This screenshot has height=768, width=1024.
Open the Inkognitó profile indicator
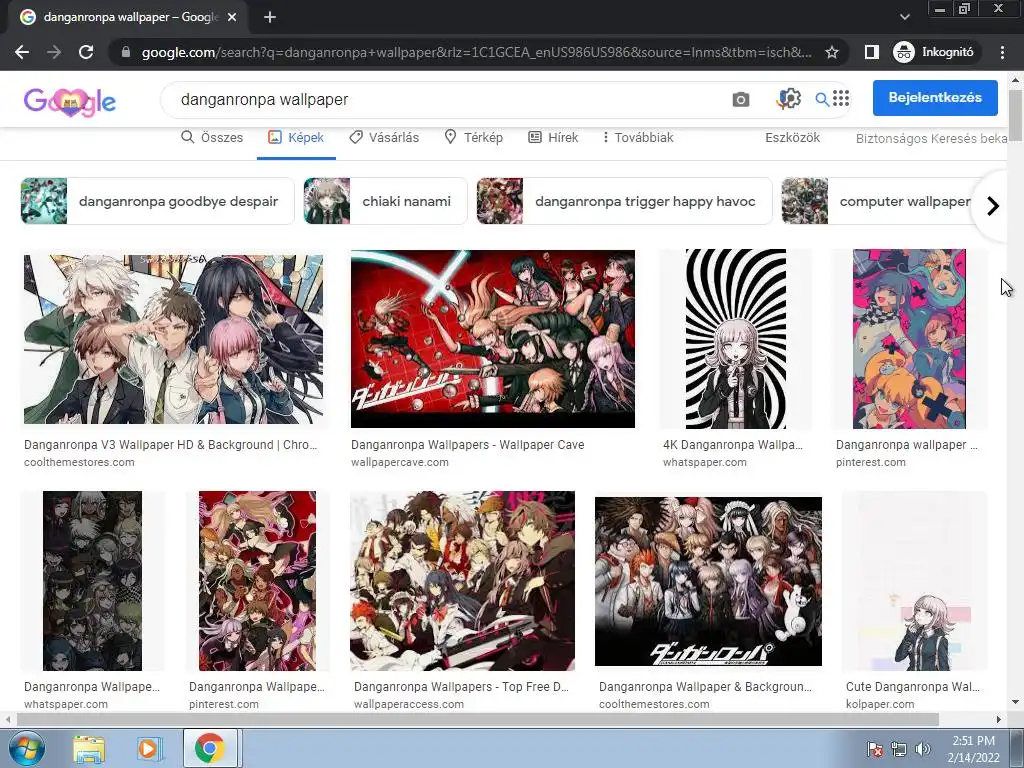(934, 52)
